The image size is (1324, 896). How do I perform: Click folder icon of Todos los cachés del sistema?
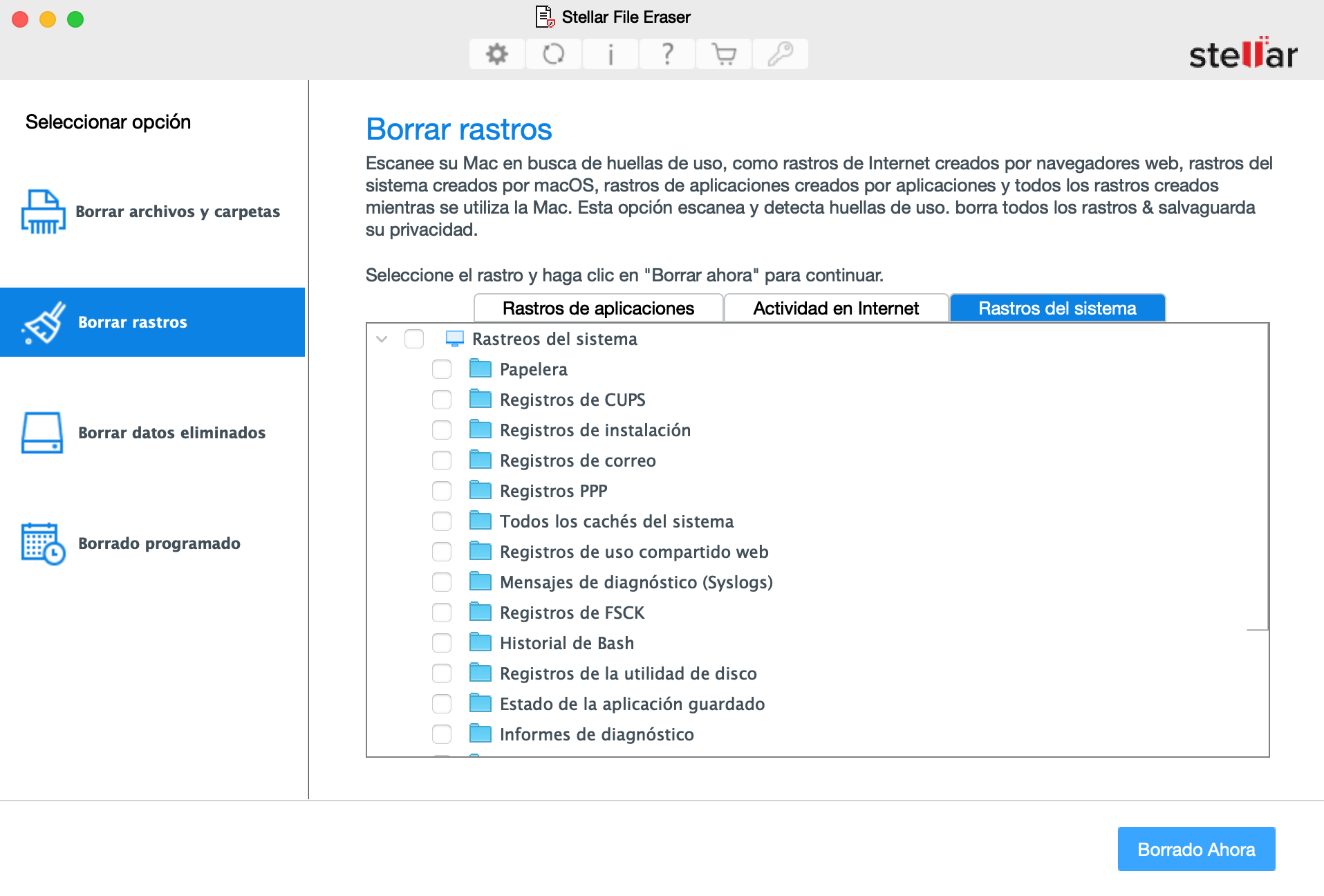[481, 521]
